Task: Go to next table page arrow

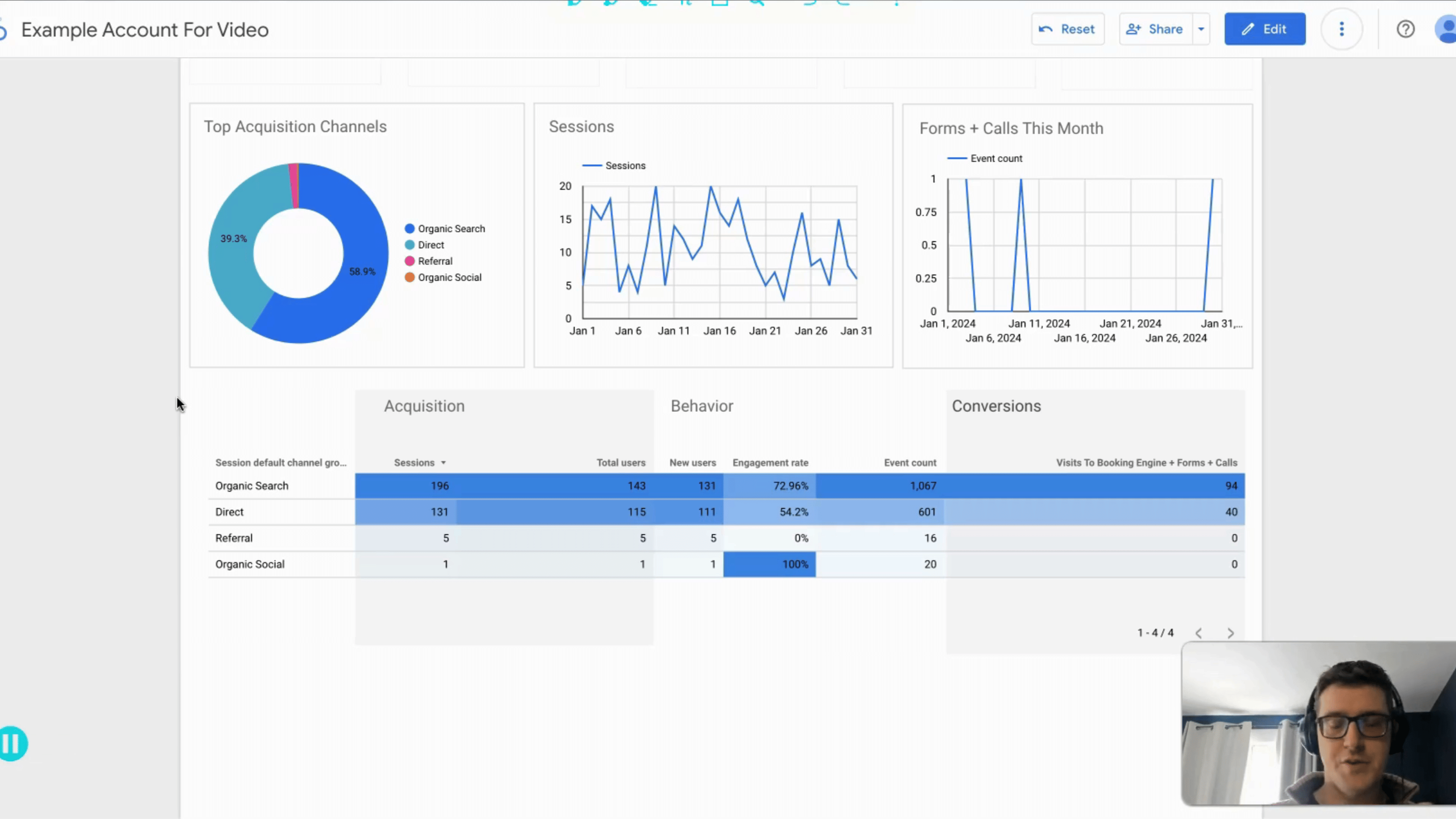Action: click(1230, 633)
